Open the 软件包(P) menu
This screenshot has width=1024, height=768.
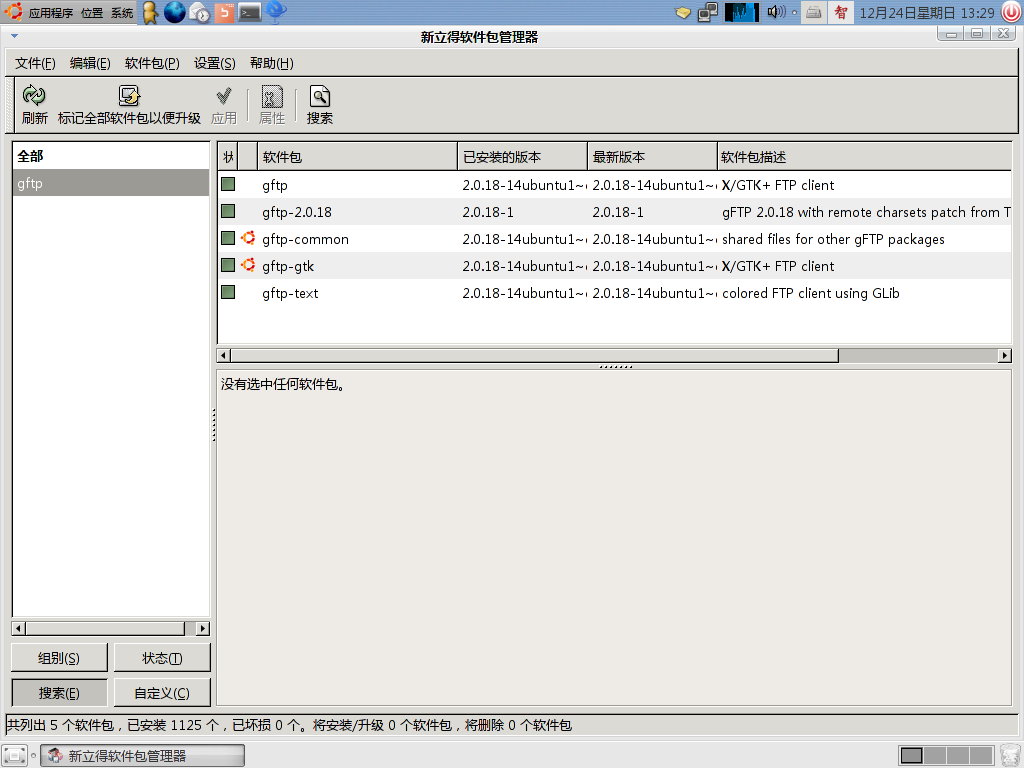[152, 63]
